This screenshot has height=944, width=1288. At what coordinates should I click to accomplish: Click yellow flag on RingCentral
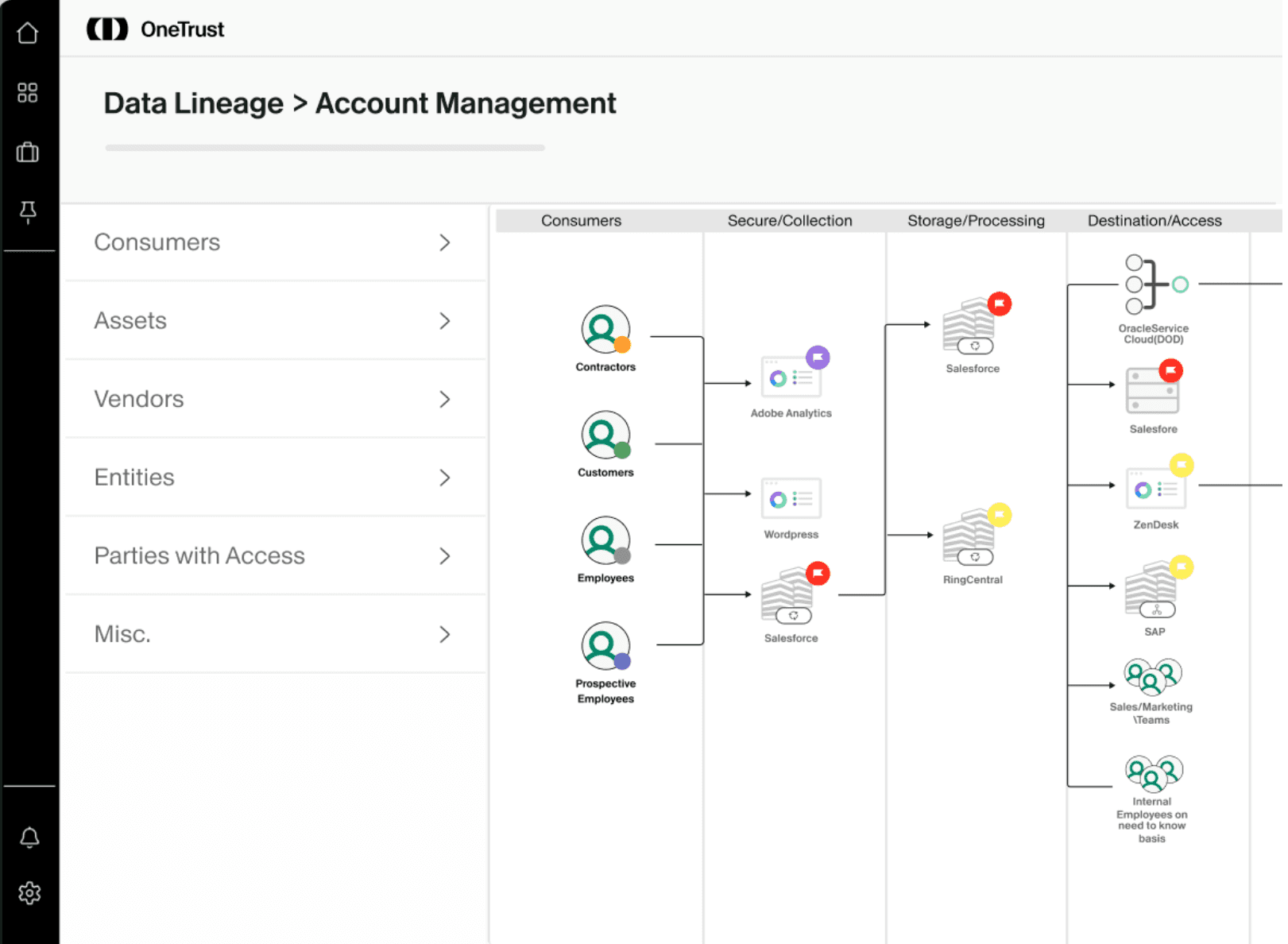(x=1000, y=515)
